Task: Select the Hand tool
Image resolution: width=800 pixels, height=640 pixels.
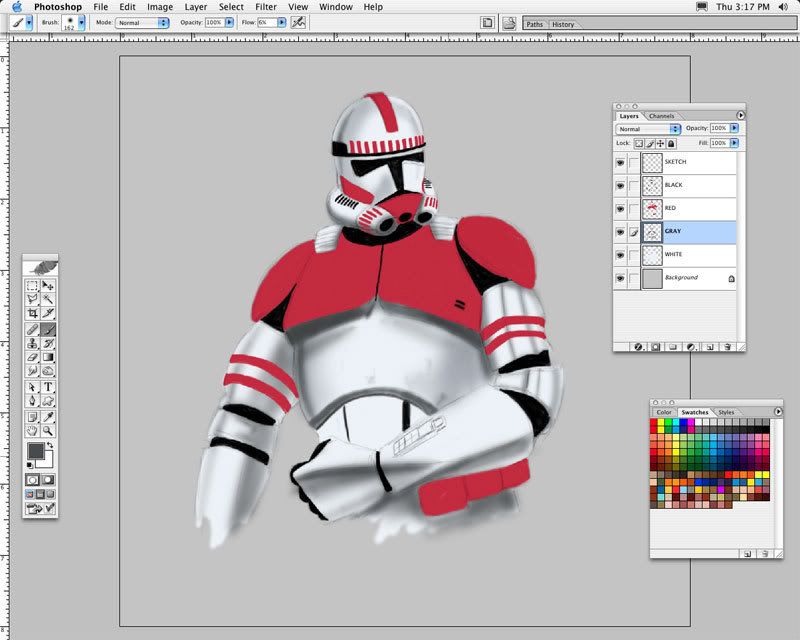Action: click(33, 431)
